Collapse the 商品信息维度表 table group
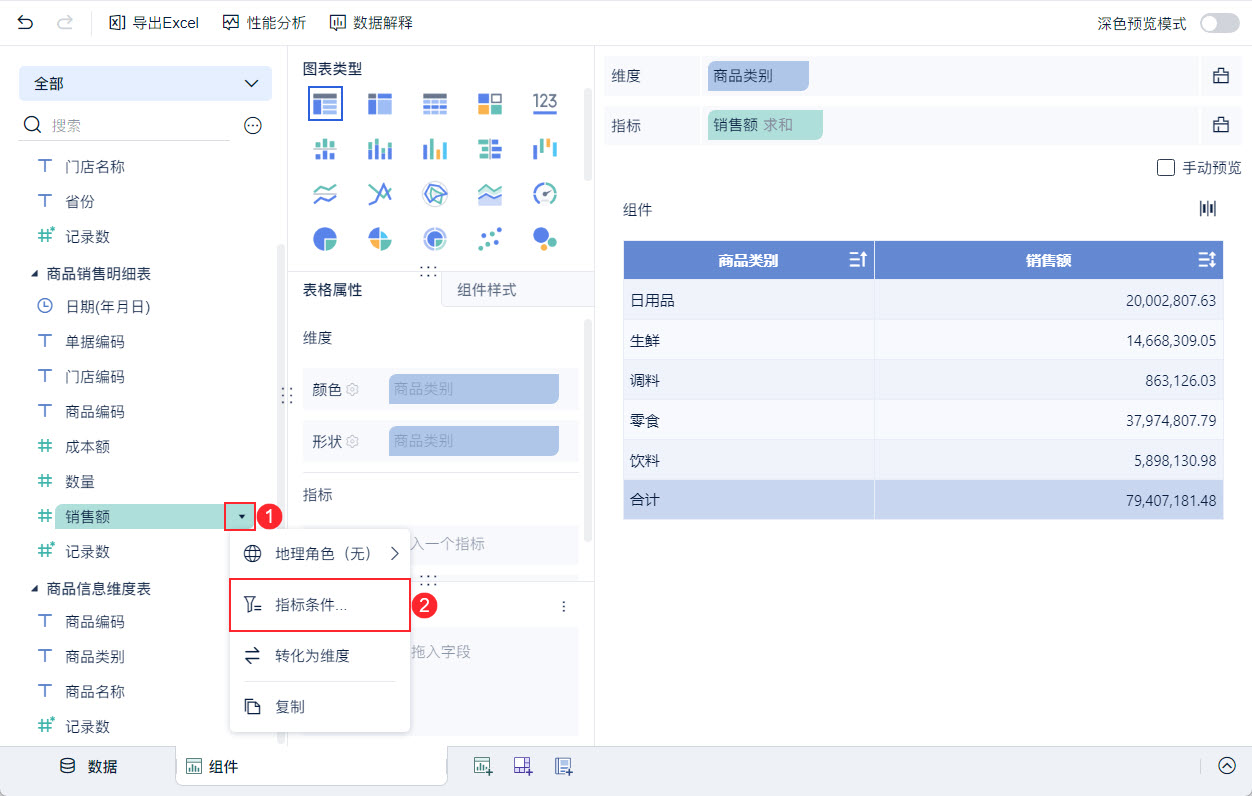Screen dimensions: 1252x796 34,589
